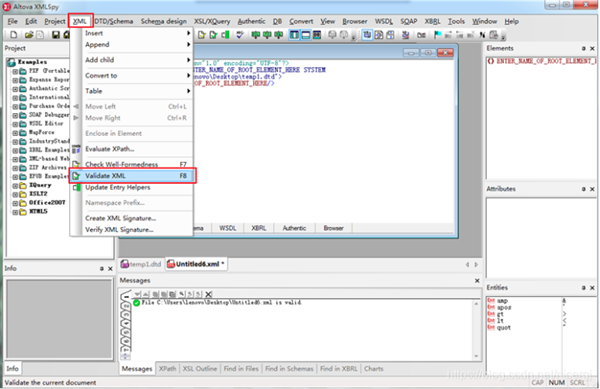Select the quot entity in Entities panel
This screenshot has height=389, width=600.
(504, 328)
